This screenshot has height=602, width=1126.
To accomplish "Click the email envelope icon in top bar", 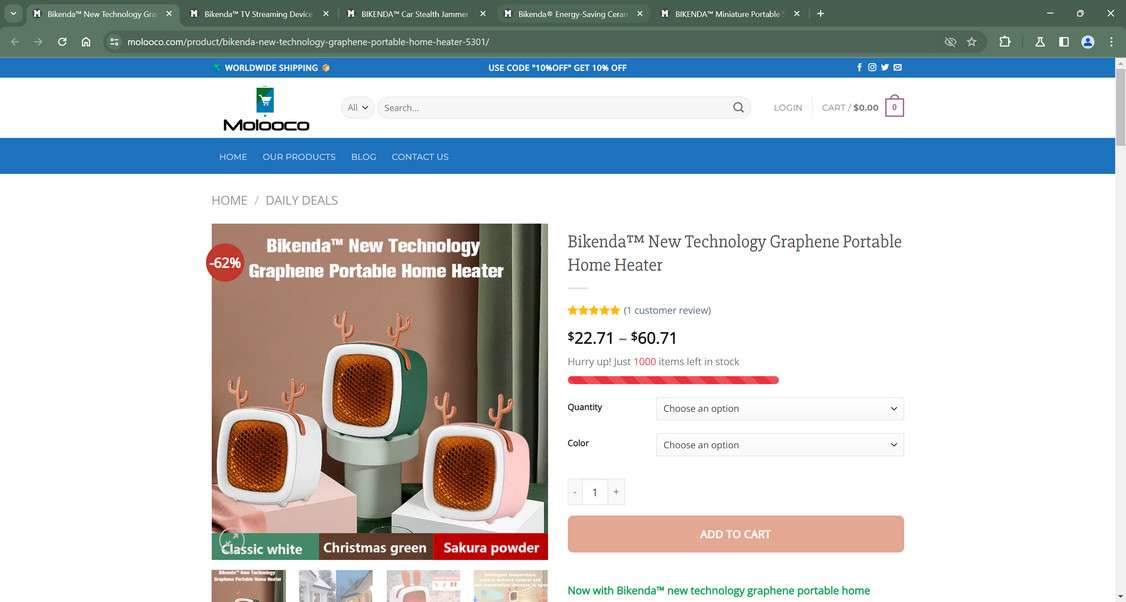I will coord(898,68).
